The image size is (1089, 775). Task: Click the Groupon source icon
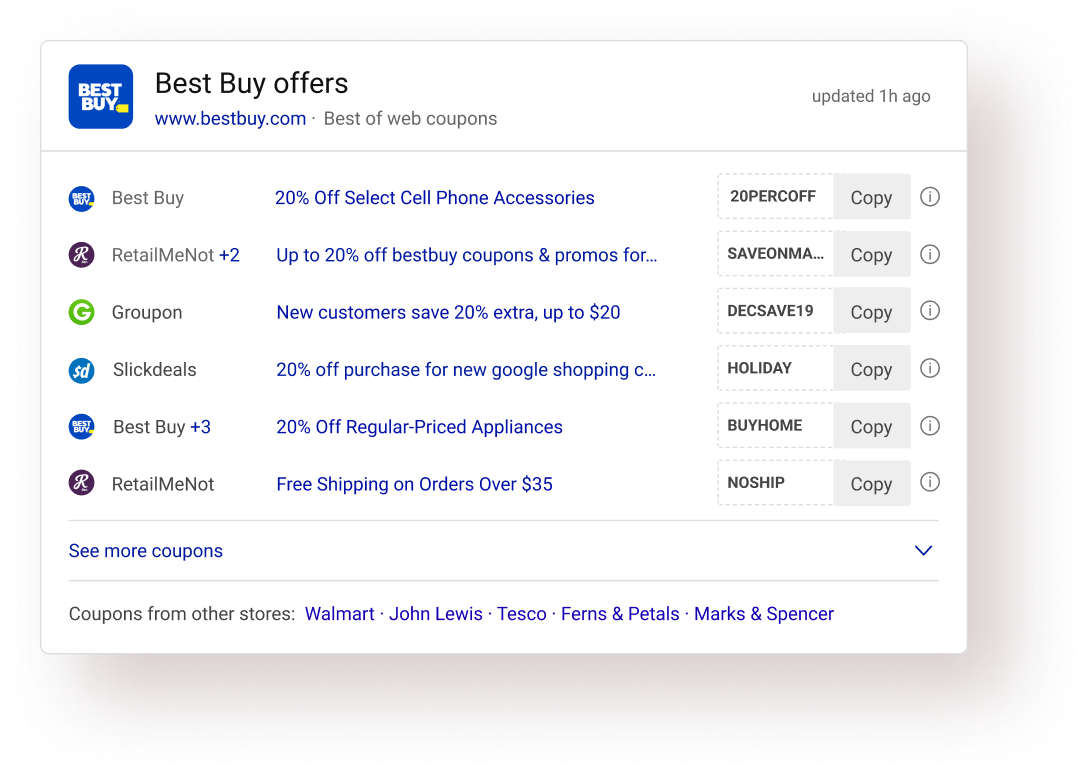pyautogui.click(x=81, y=312)
